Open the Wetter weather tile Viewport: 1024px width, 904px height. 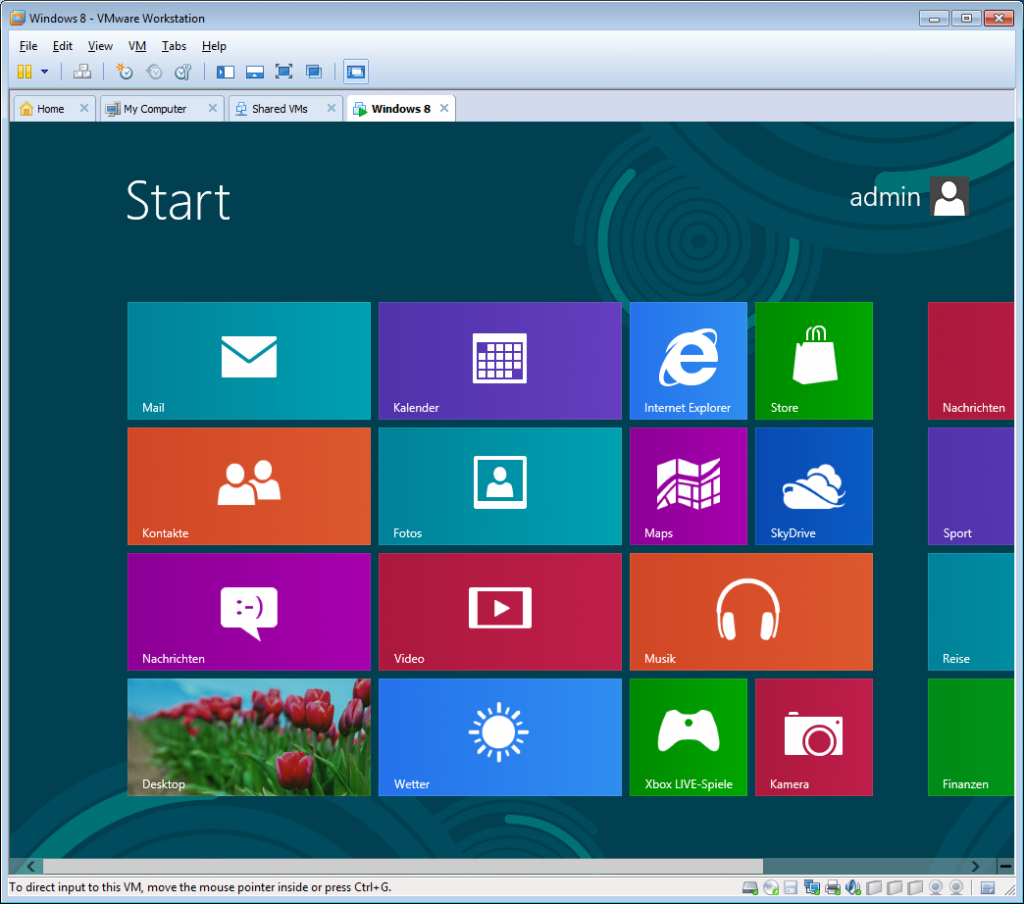tap(500, 737)
